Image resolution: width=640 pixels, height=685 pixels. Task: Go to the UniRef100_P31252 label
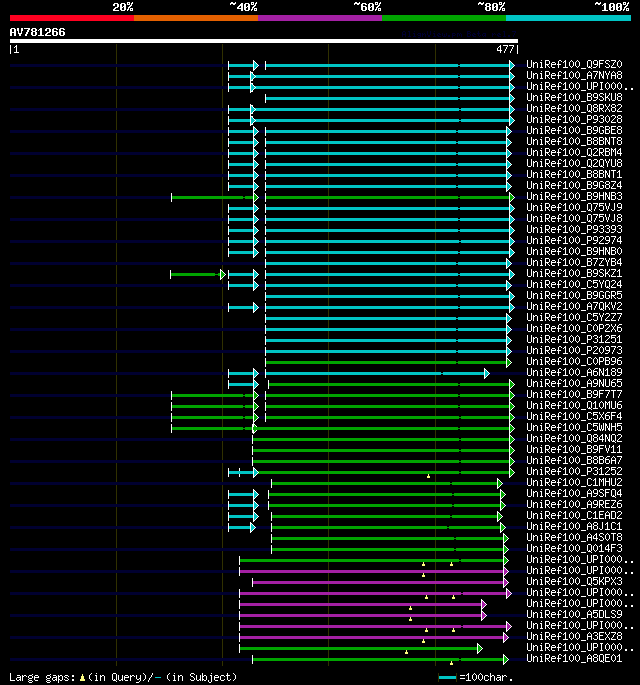pos(574,471)
